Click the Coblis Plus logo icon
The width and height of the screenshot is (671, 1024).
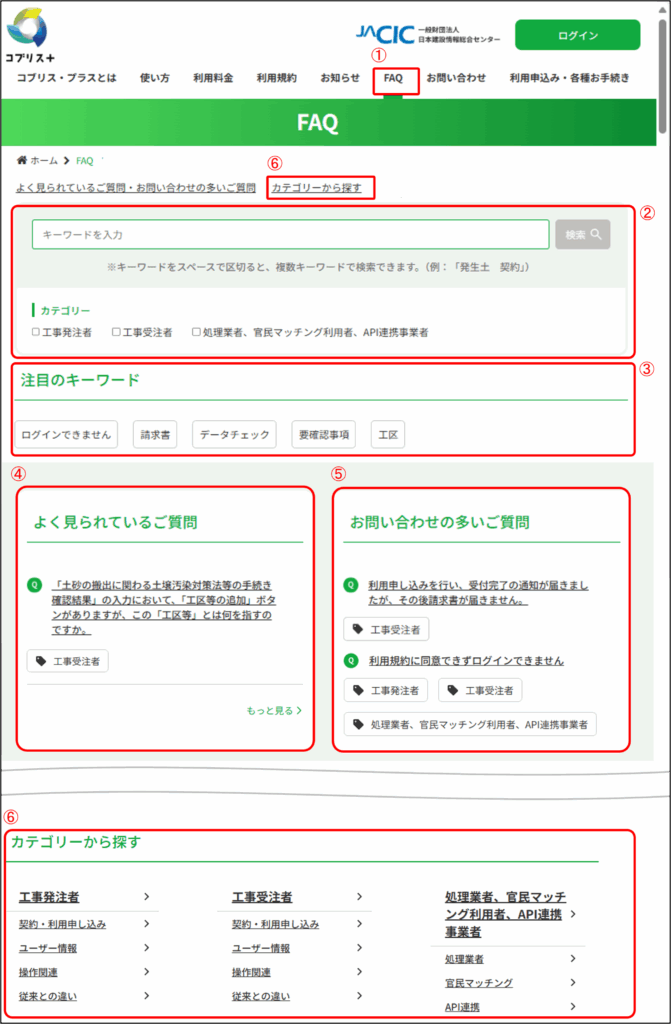tap(26, 27)
